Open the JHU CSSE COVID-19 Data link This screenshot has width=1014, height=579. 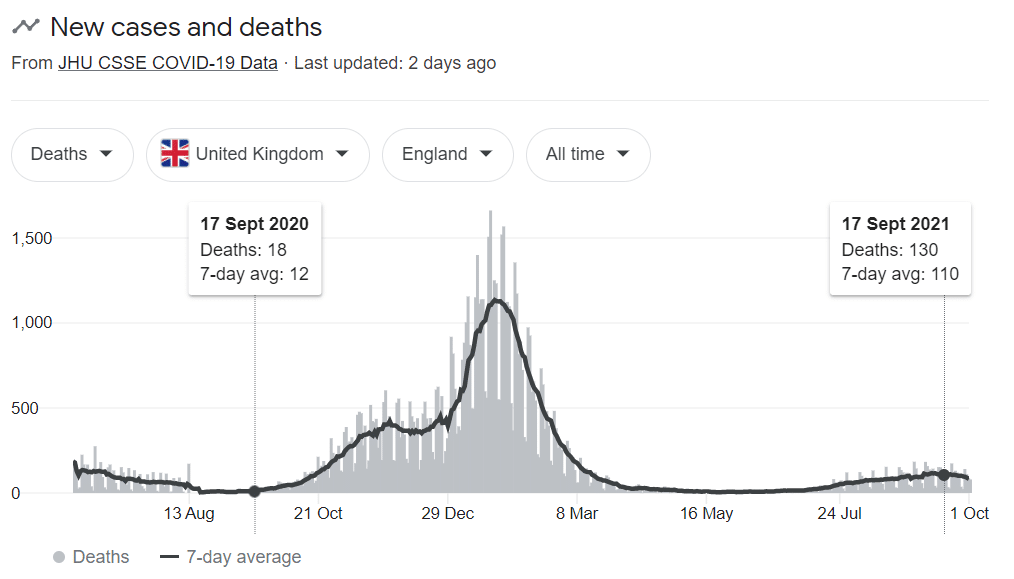[167, 63]
